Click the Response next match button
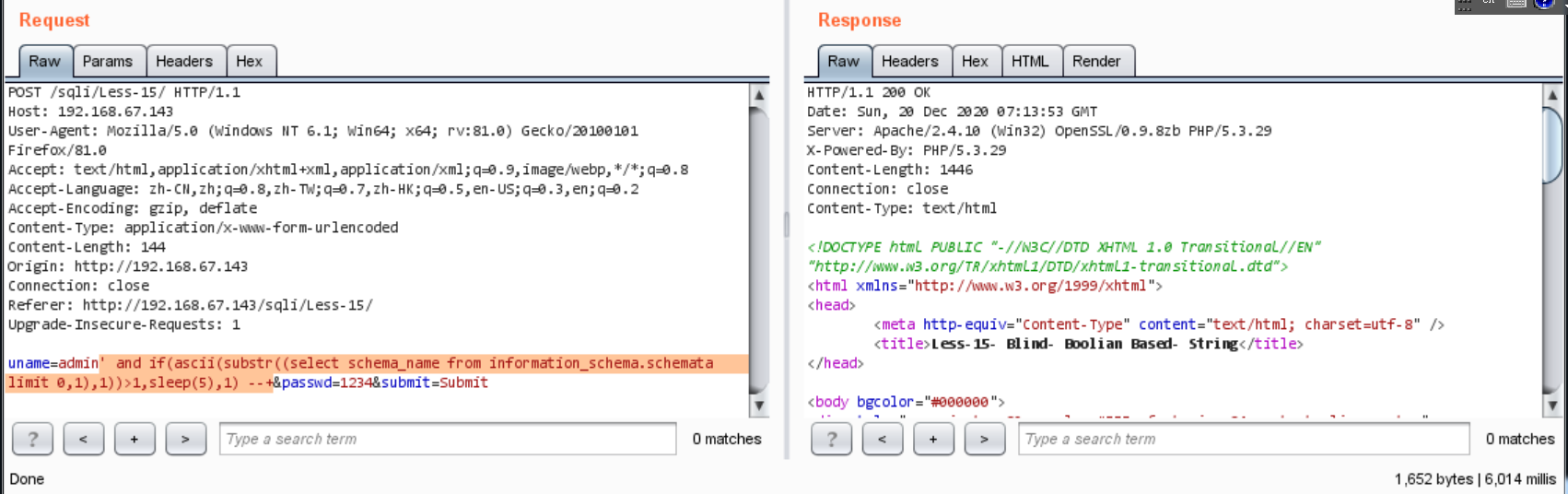Screen dimensions: 1568x494 point(984,439)
